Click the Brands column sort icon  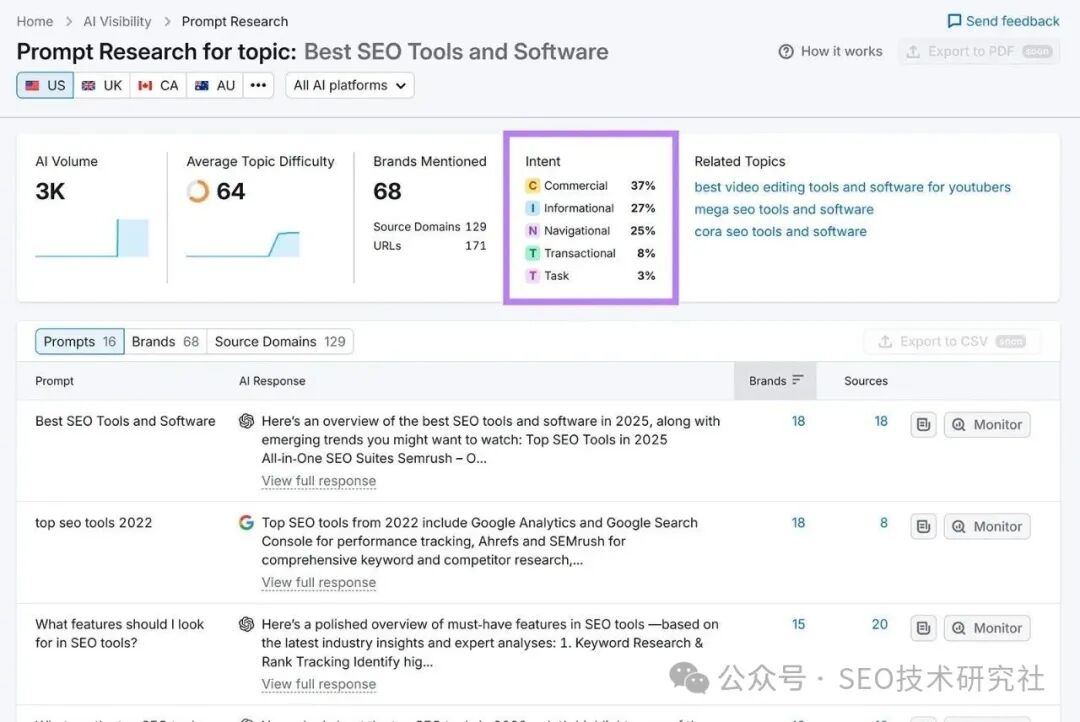click(x=798, y=380)
